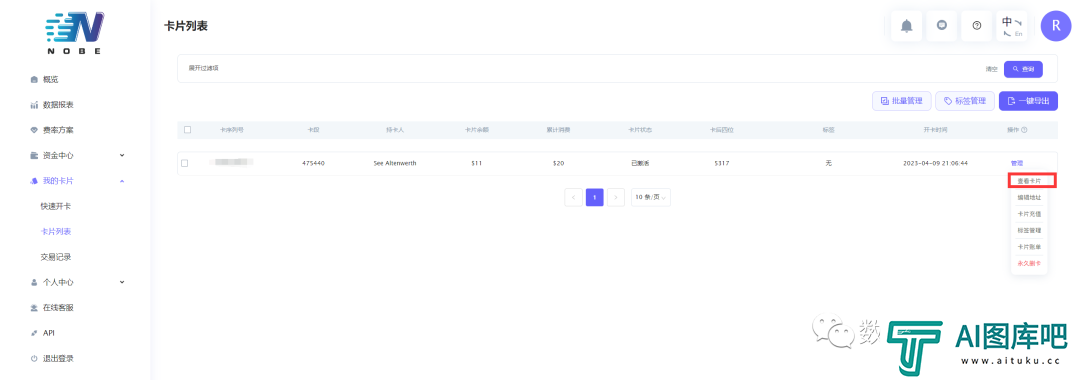1080x380 pixels.
Task: Choose 查看卡片 from the manage menu
Action: 1029,181
